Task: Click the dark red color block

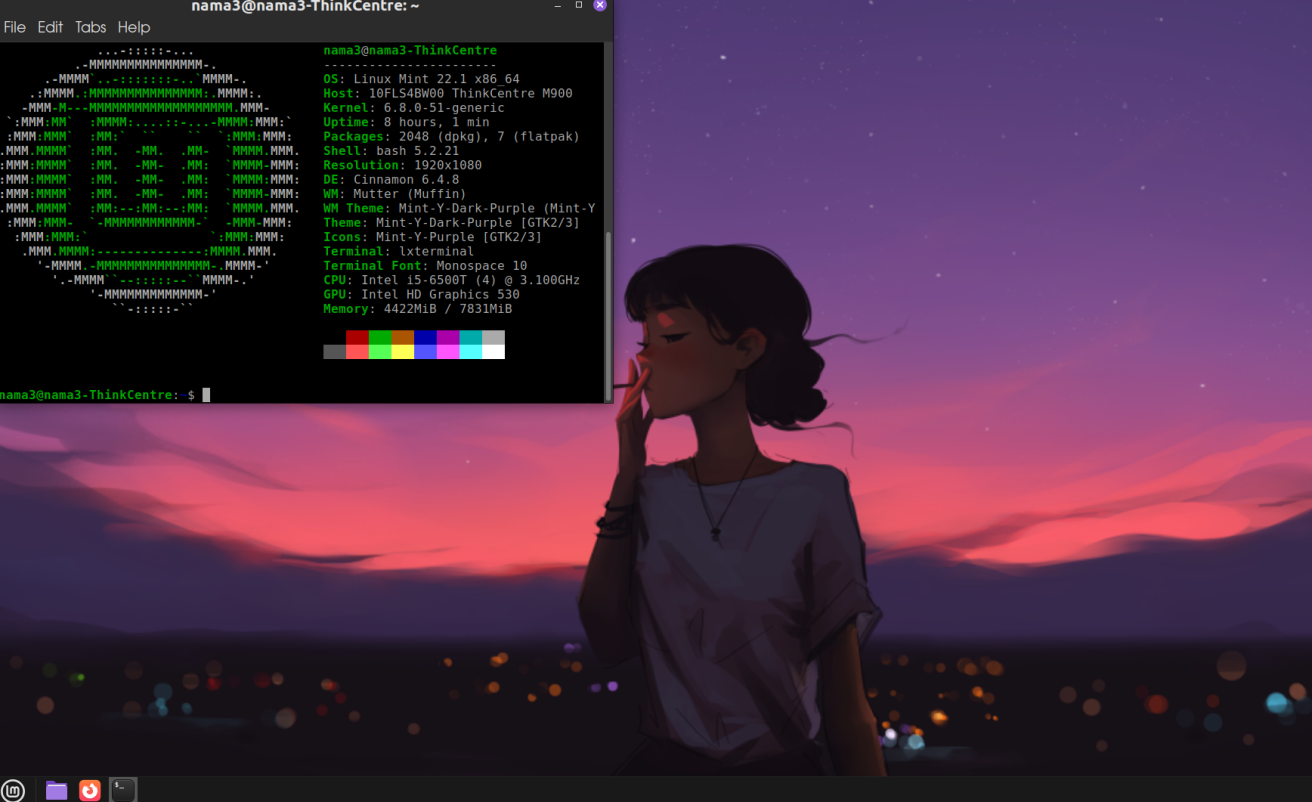Action: (x=357, y=338)
